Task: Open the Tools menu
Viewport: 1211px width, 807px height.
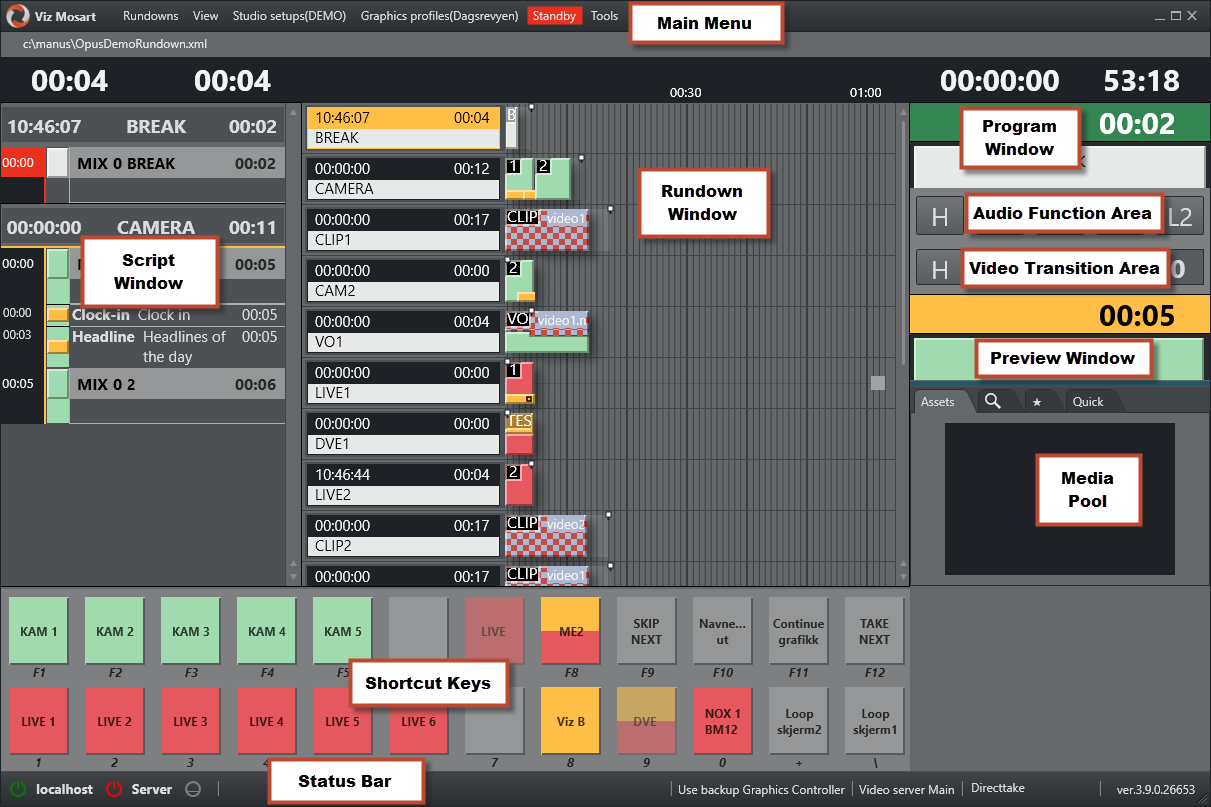Action: pyautogui.click(x=604, y=16)
